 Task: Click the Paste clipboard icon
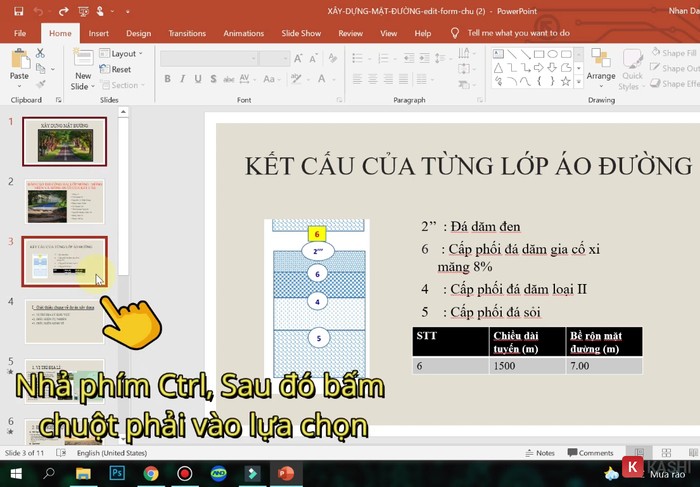(19, 58)
